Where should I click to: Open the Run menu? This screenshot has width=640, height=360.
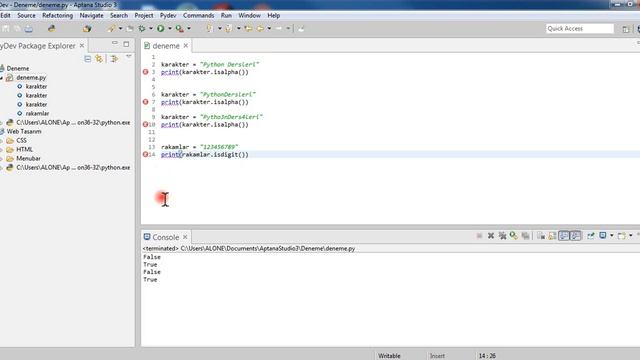(226, 16)
